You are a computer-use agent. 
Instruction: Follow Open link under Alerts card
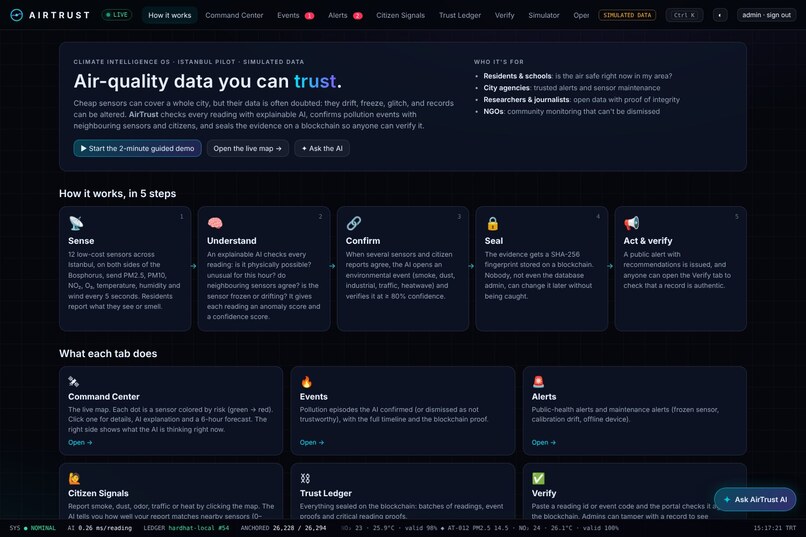click(x=544, y=442)
